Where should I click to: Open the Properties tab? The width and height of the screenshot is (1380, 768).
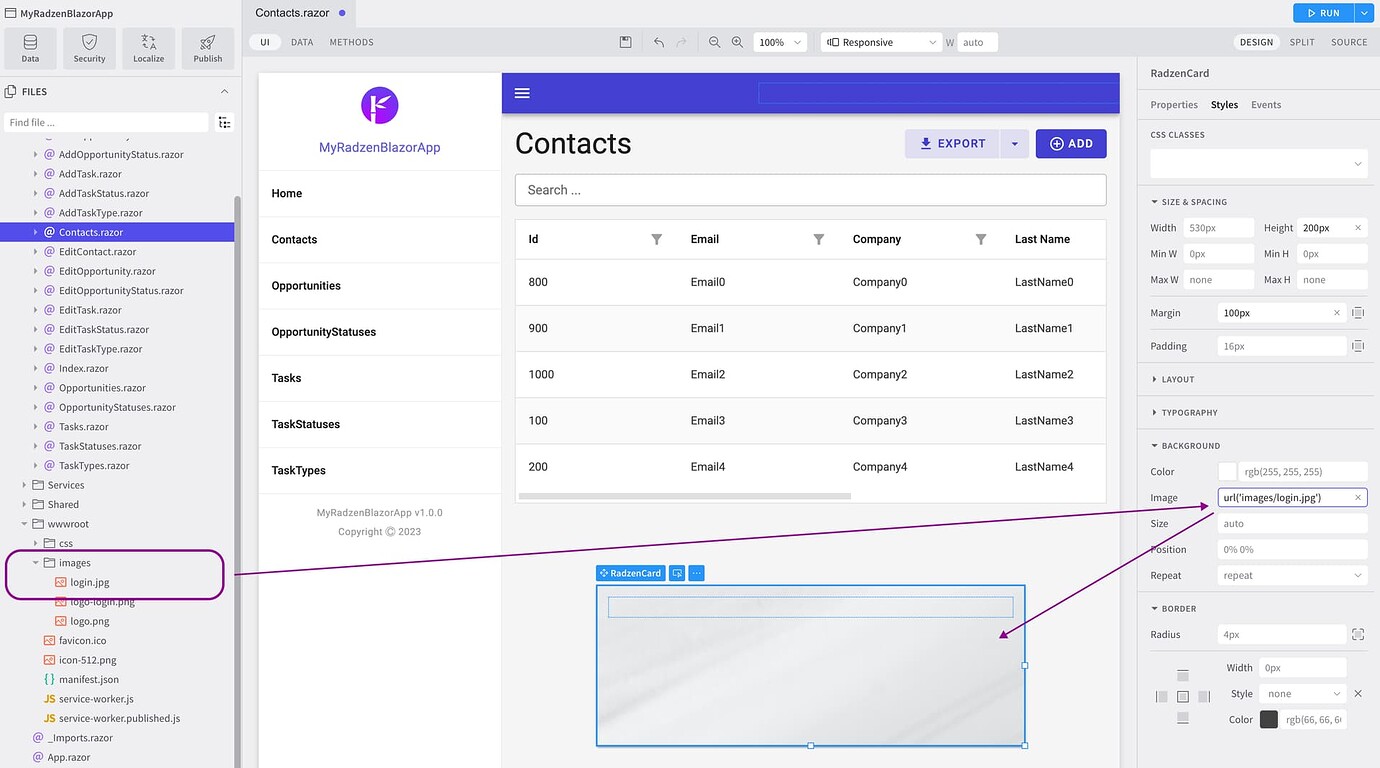1173,105
